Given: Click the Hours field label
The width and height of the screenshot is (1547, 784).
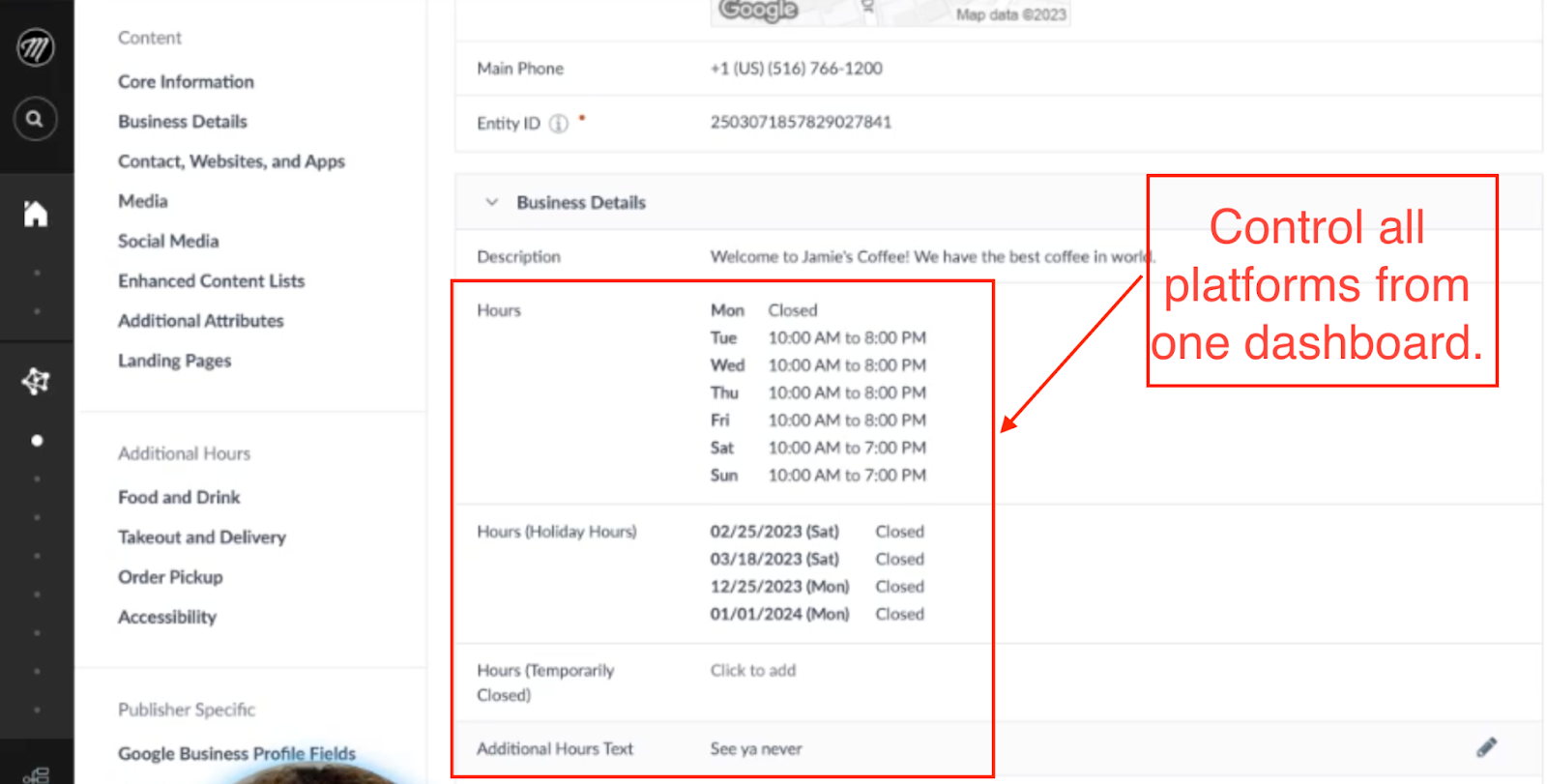Looking at the screenshot, I should tap(499, 310).
